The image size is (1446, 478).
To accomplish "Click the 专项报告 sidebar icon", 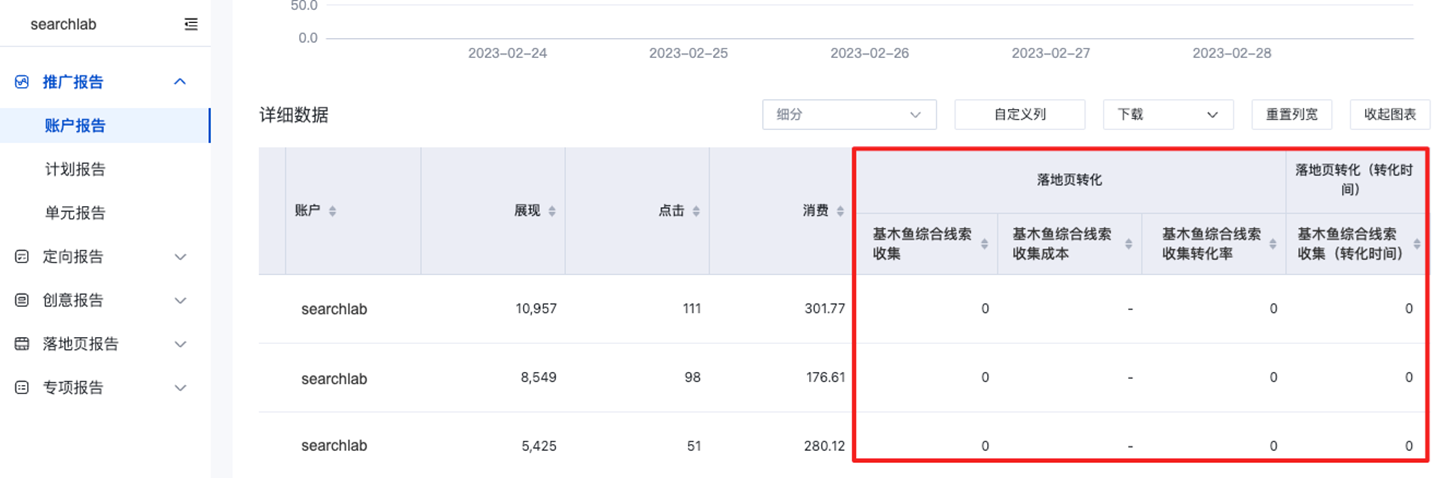I will 22,388.
